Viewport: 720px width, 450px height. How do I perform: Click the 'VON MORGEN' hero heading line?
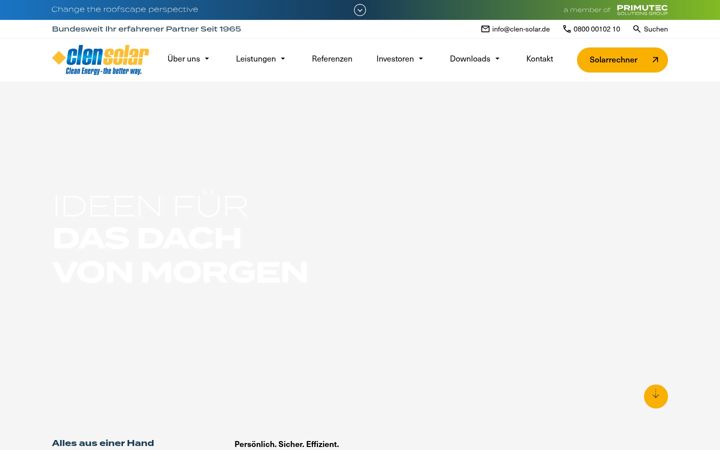click(180, 272)
